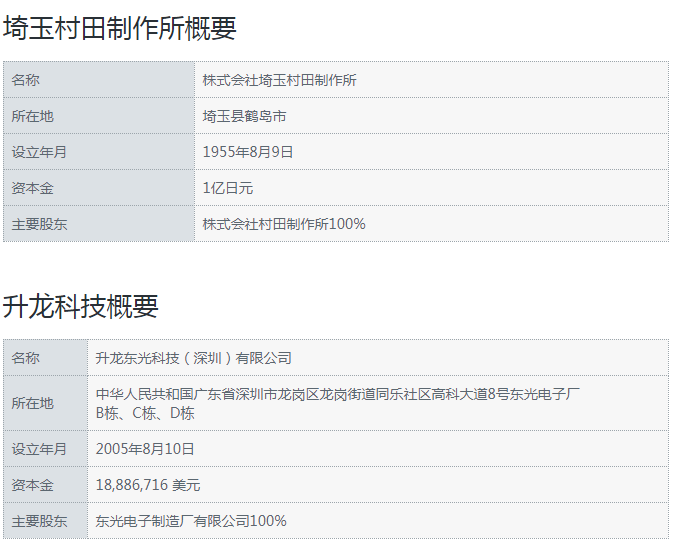Click 名称 label in first table
676x549 pixels.
point(26,80)
